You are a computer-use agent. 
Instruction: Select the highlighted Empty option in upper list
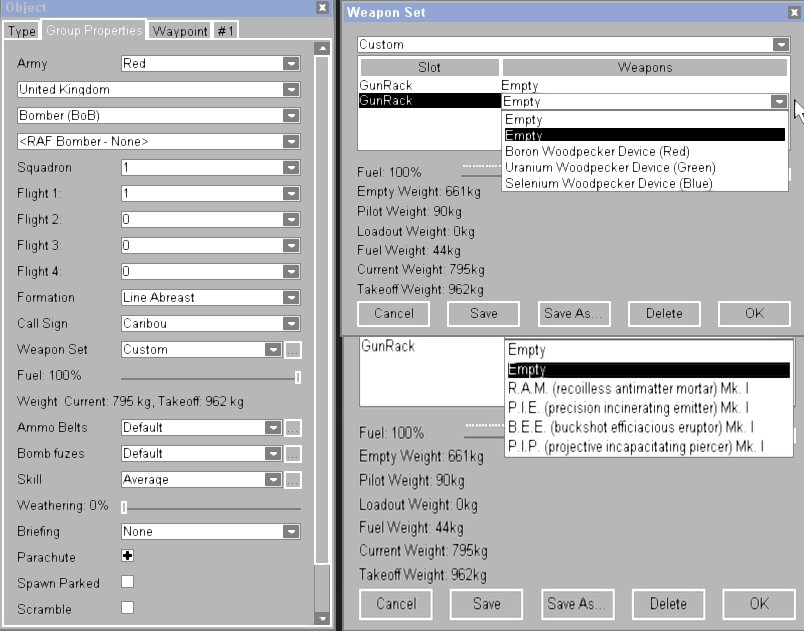pyautogui.click(x=645, y=135)
